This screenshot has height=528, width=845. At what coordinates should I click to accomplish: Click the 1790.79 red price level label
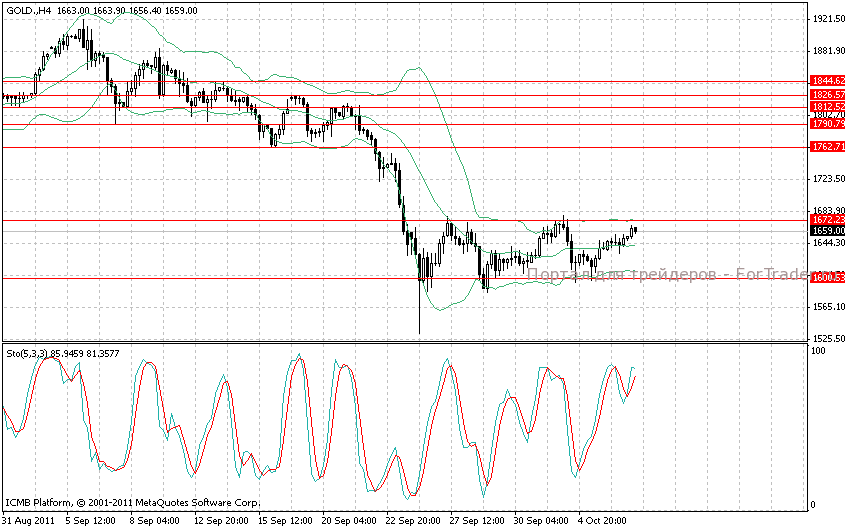(x=828, y=124)
